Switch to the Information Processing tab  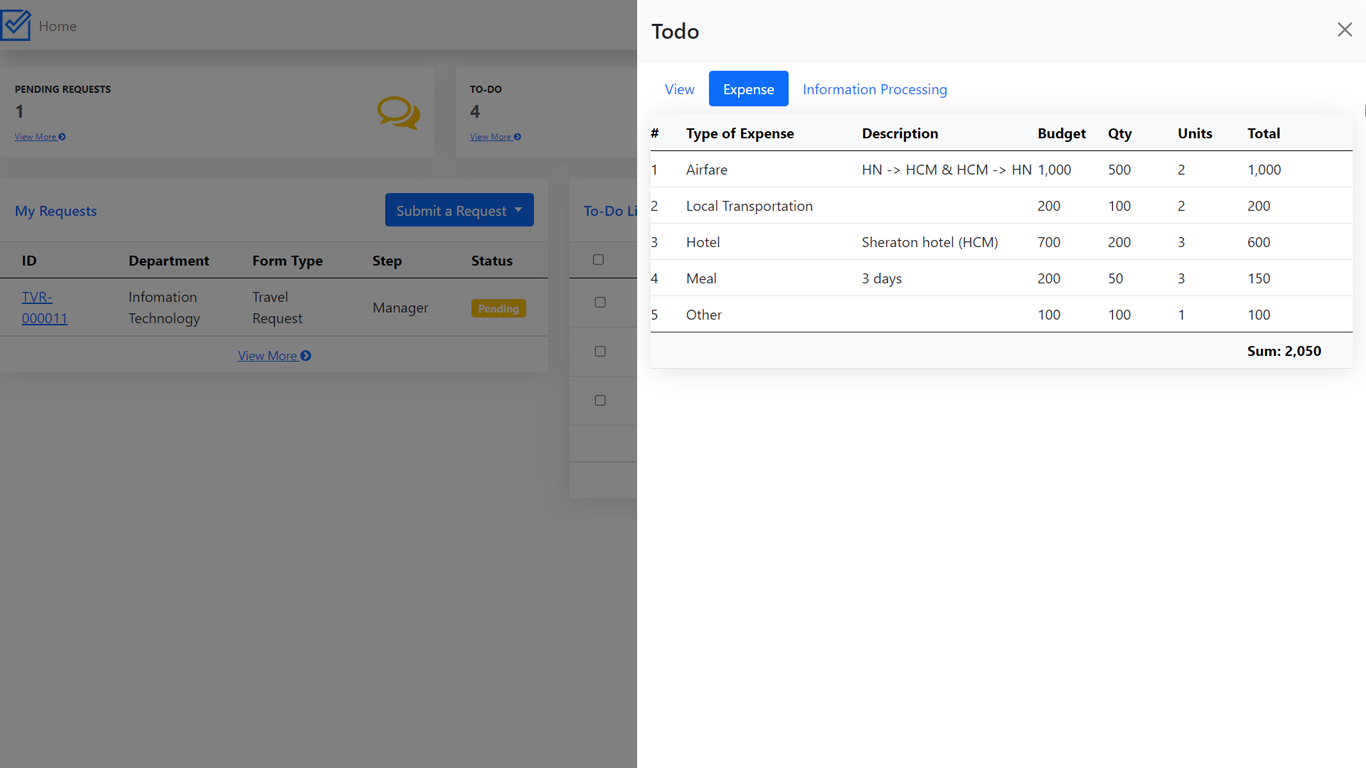click(x=875, y=89)
